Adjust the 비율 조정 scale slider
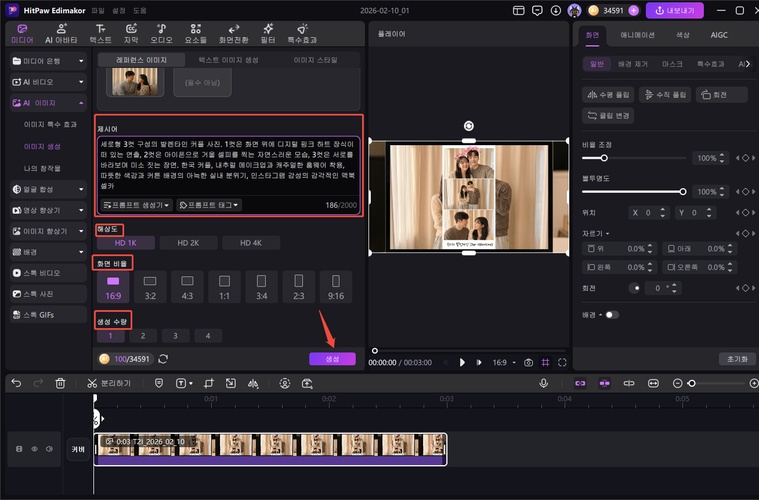This screenshot has width=759, height=500. [634, 158]
